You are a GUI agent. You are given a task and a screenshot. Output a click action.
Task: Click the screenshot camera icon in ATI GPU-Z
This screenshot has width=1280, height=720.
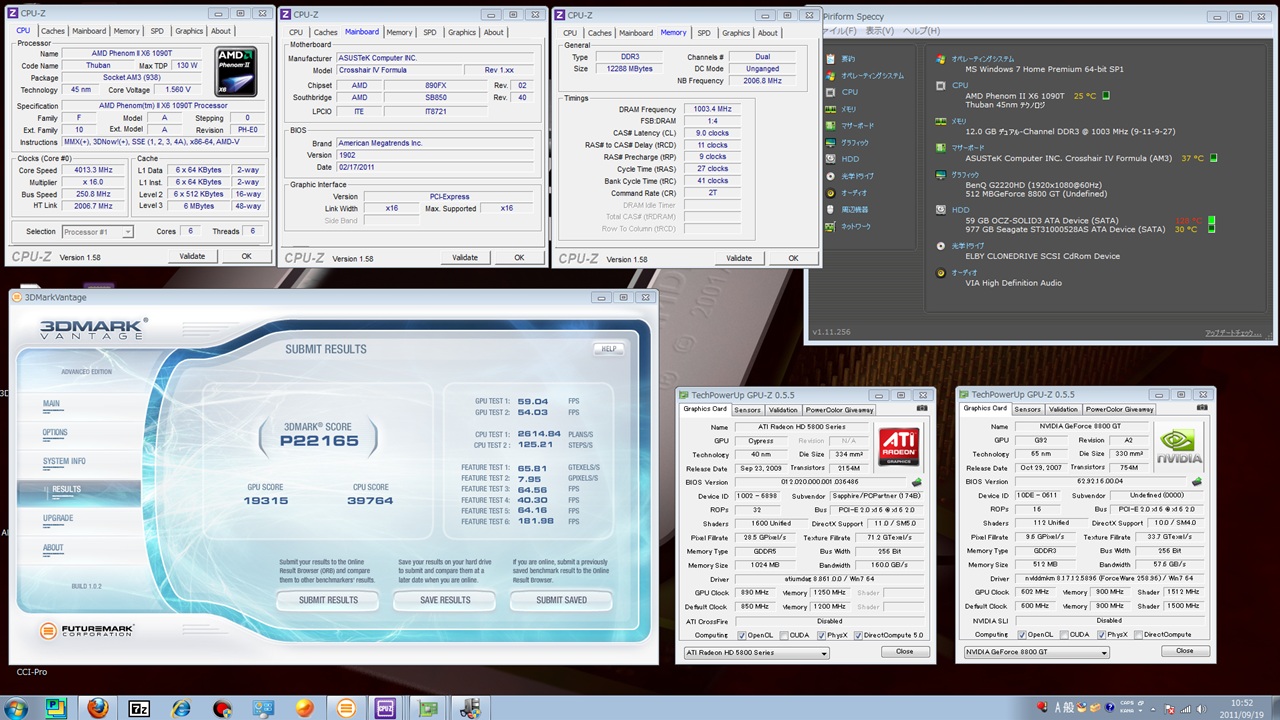[x=922, y=408]
